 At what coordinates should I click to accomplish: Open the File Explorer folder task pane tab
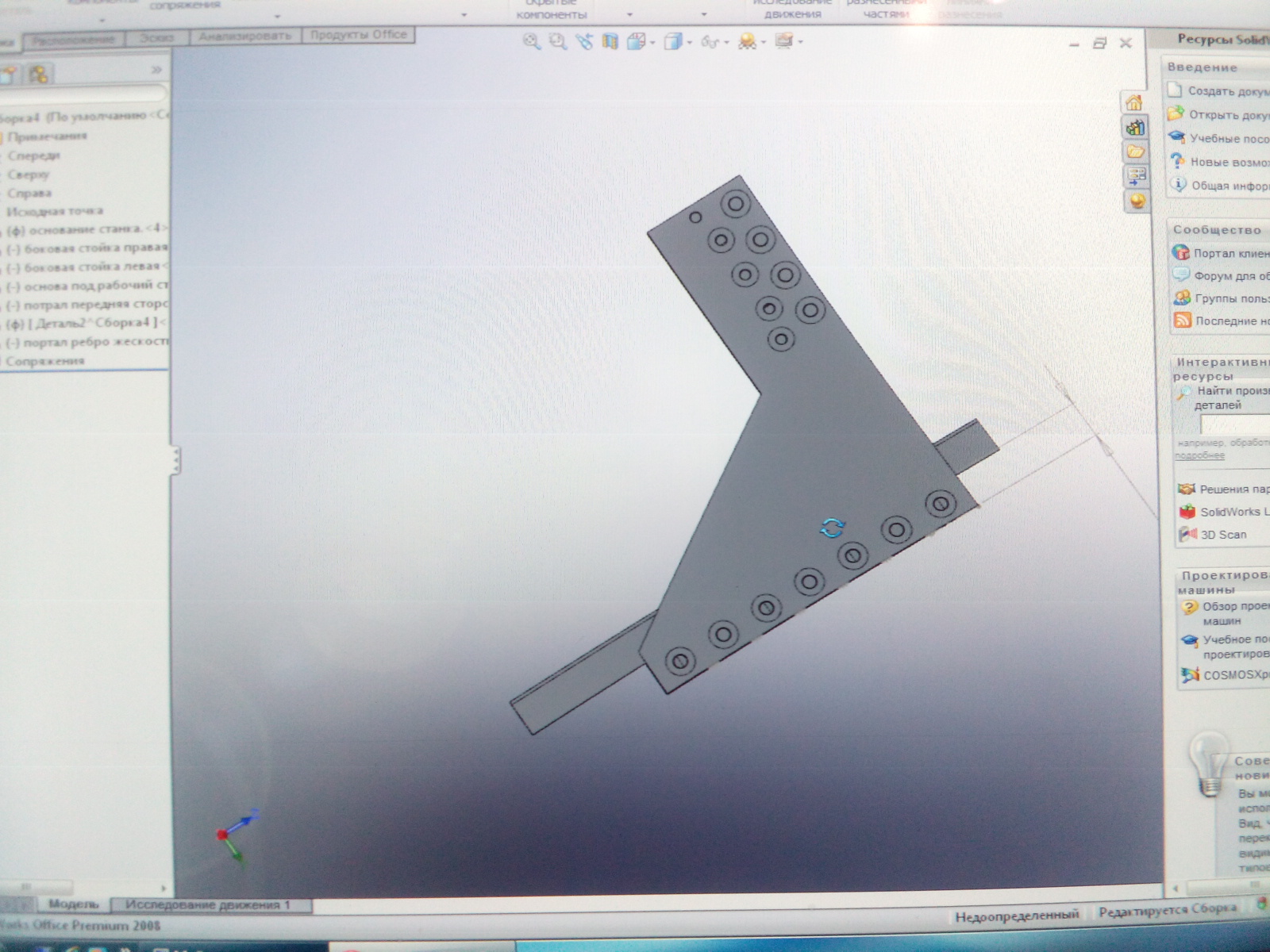(x=1136, y=152)
